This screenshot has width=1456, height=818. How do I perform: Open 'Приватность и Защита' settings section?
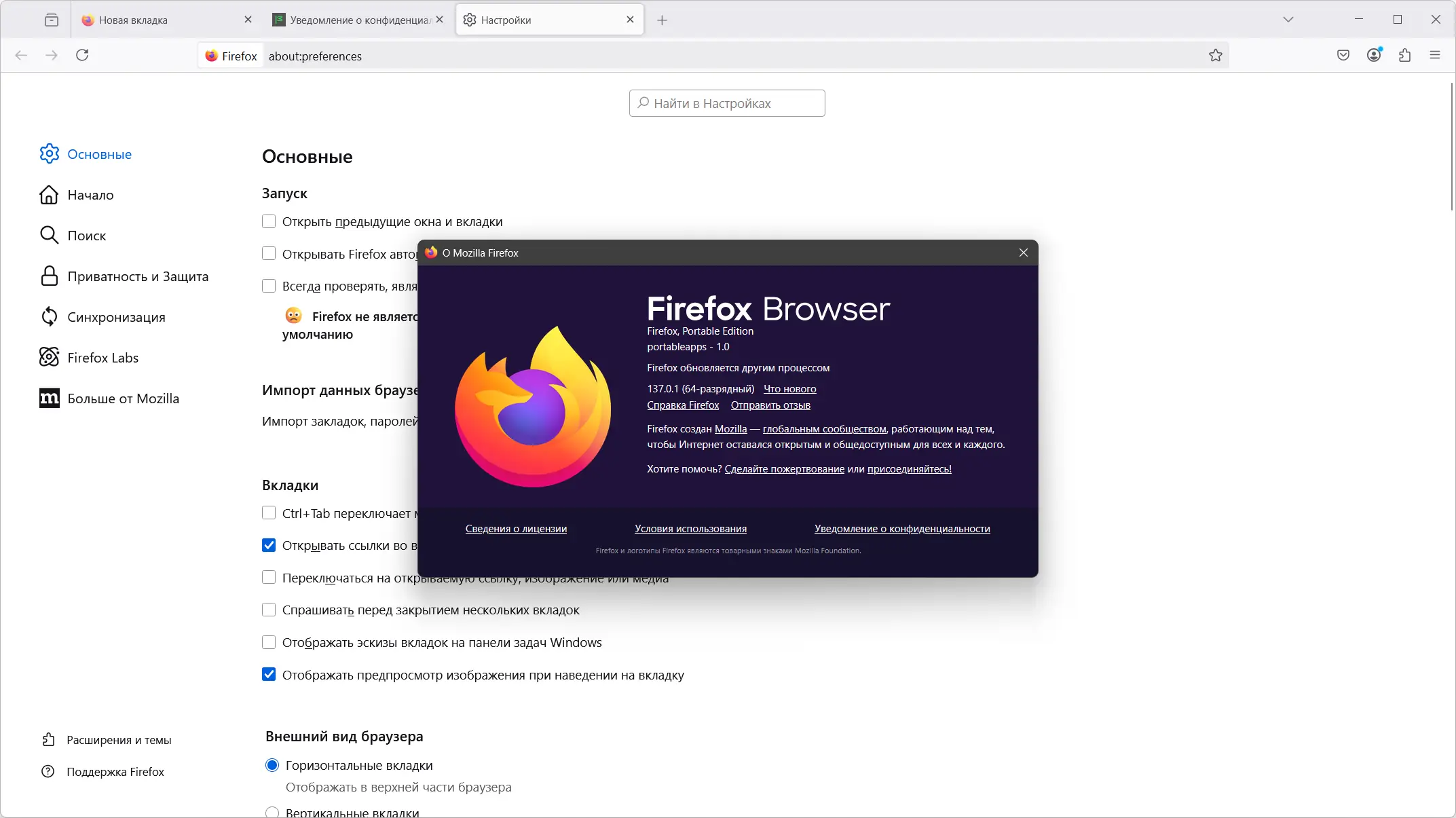click(x=138, y=276)
